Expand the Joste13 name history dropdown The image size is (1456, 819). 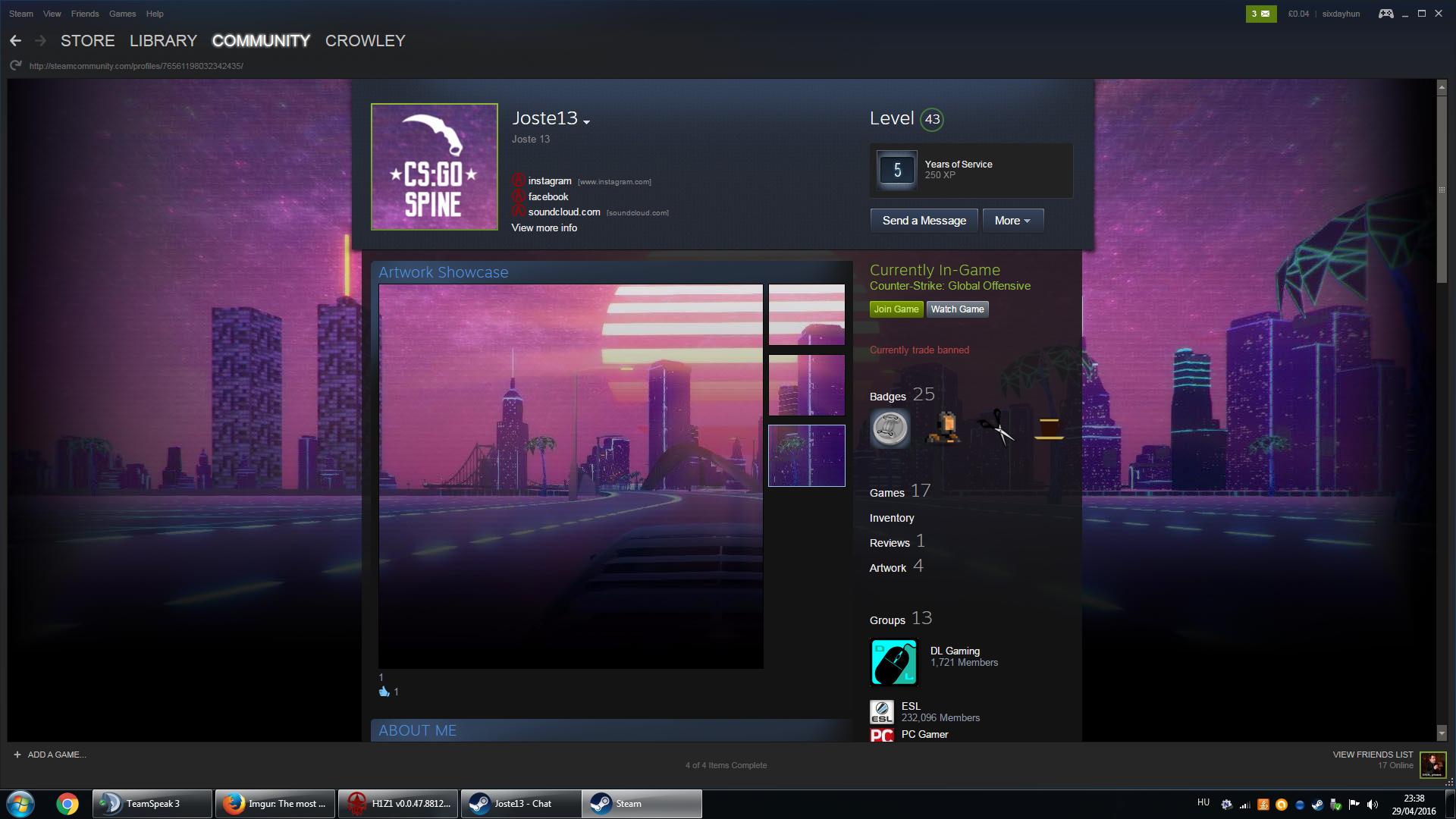(586, 121)
